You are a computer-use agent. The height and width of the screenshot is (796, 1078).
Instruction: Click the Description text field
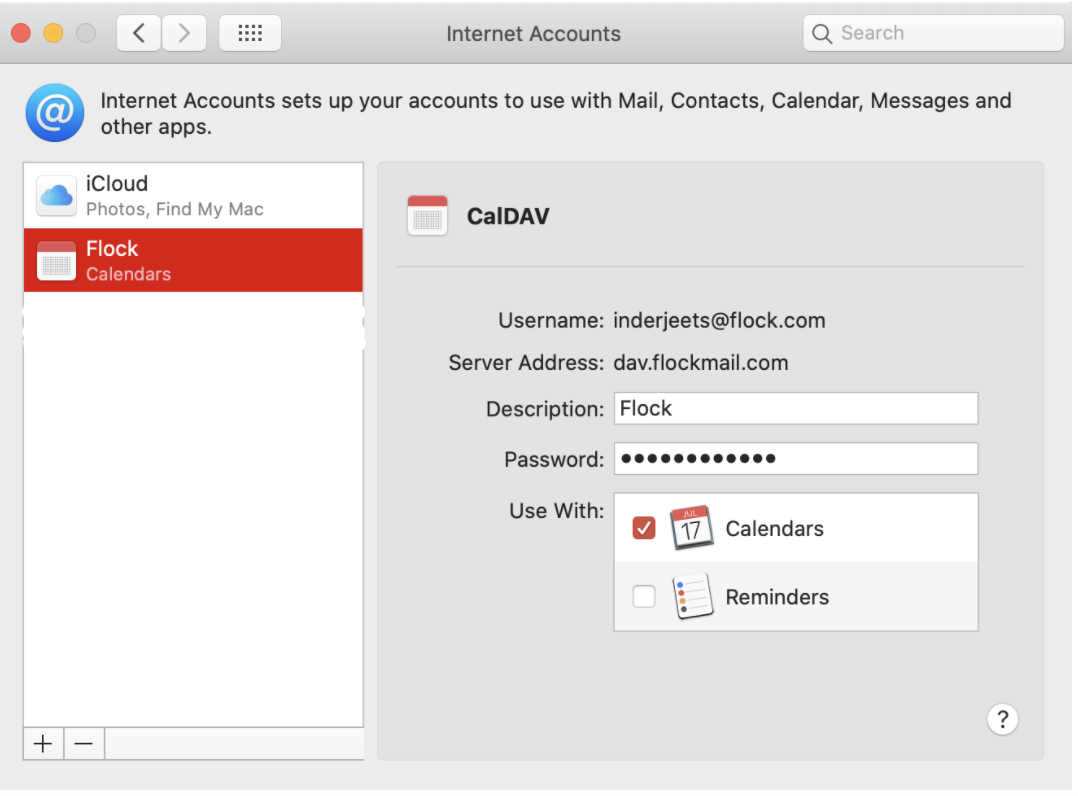[795, 408]
